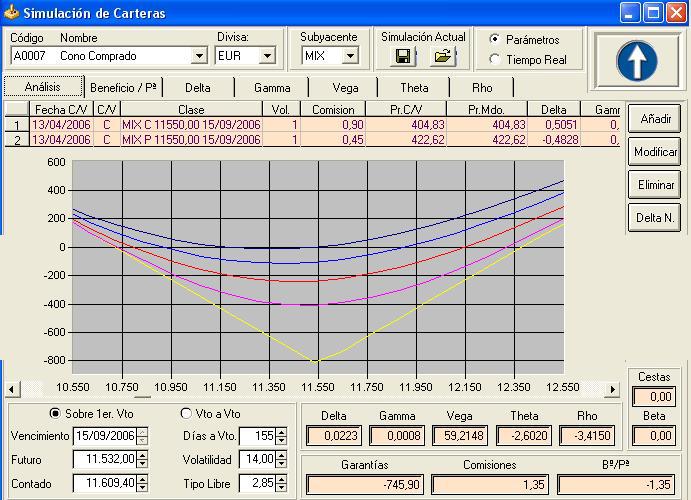Select the Tiempo Real radio button

[x=495, y=59]
